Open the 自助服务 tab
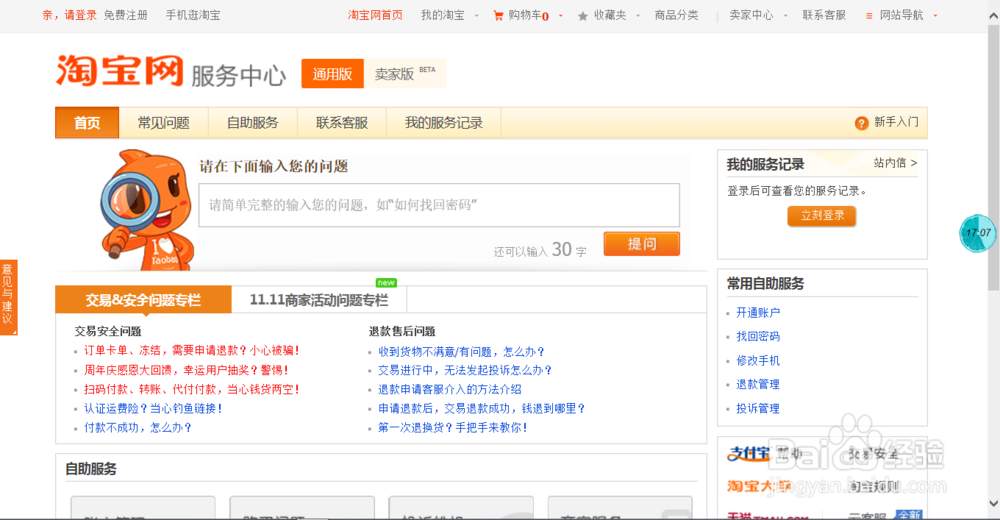 pyautogui.click(x=253, y=123)
